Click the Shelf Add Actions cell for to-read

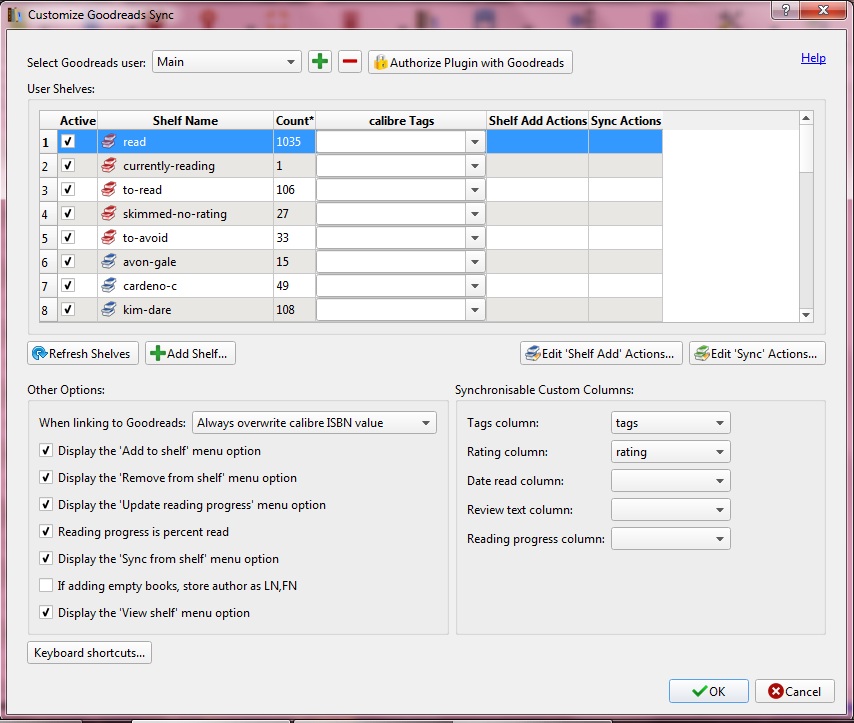coord(537,190)
